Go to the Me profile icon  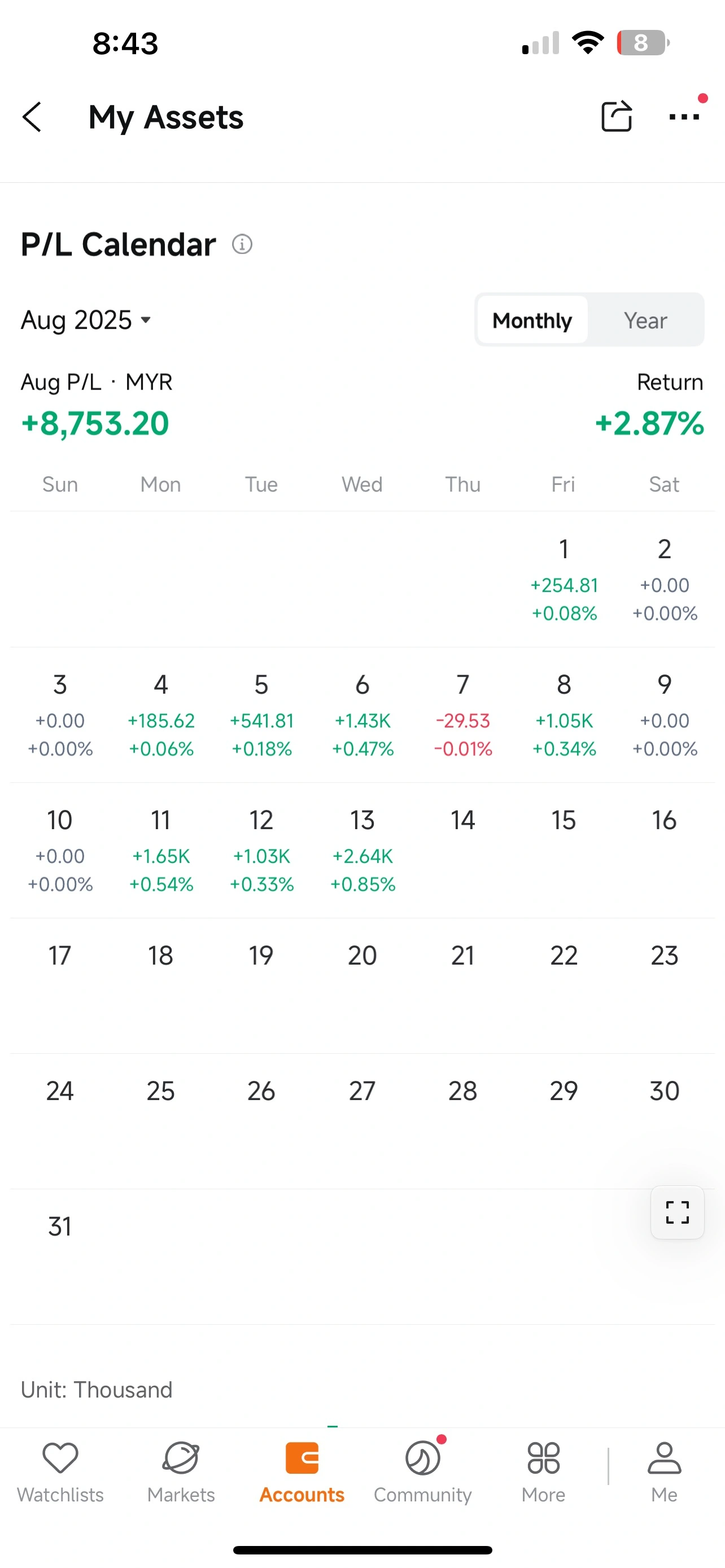[x=664, y=1459]
